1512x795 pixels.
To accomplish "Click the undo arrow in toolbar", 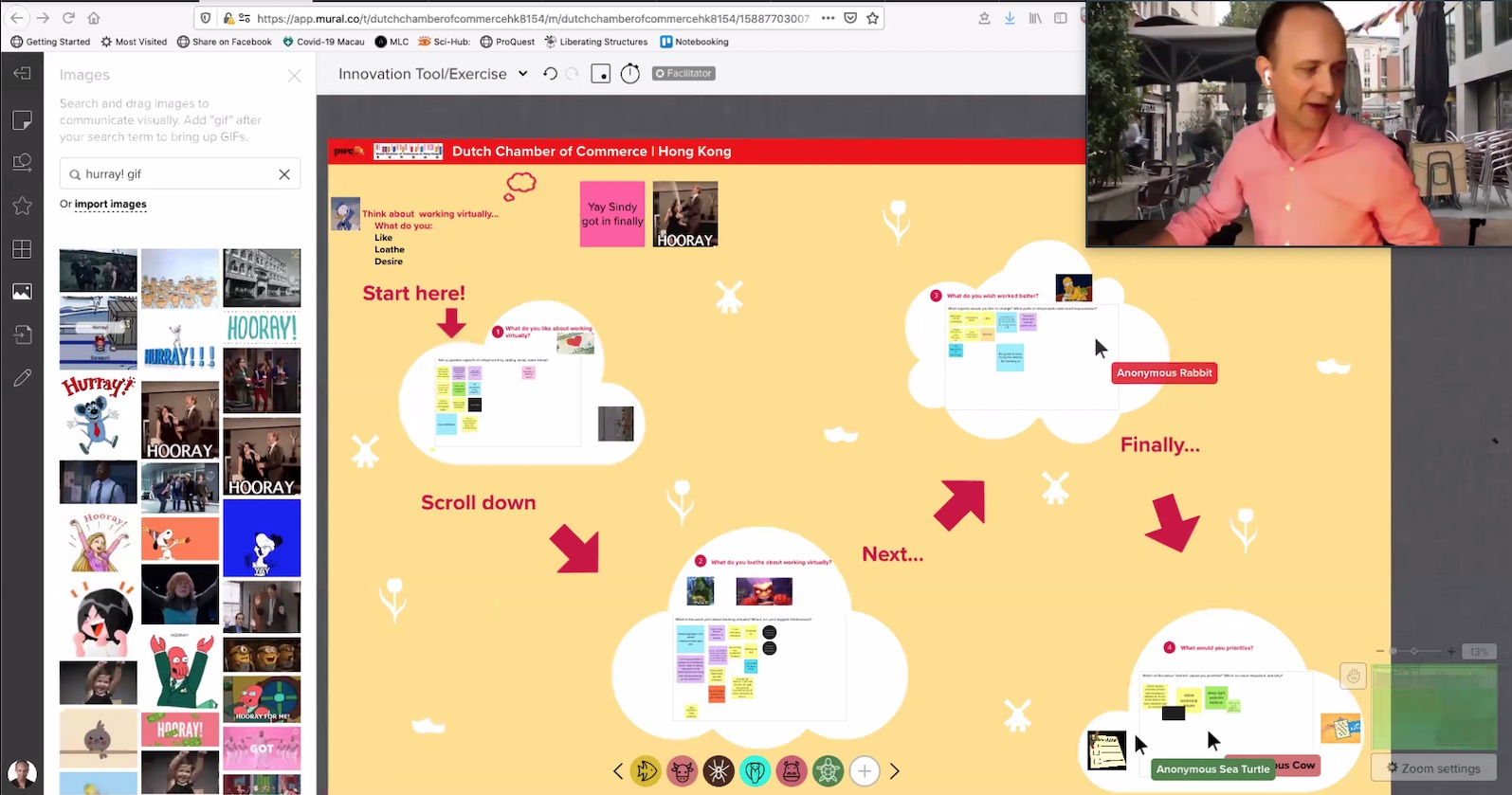I will 550,74.
